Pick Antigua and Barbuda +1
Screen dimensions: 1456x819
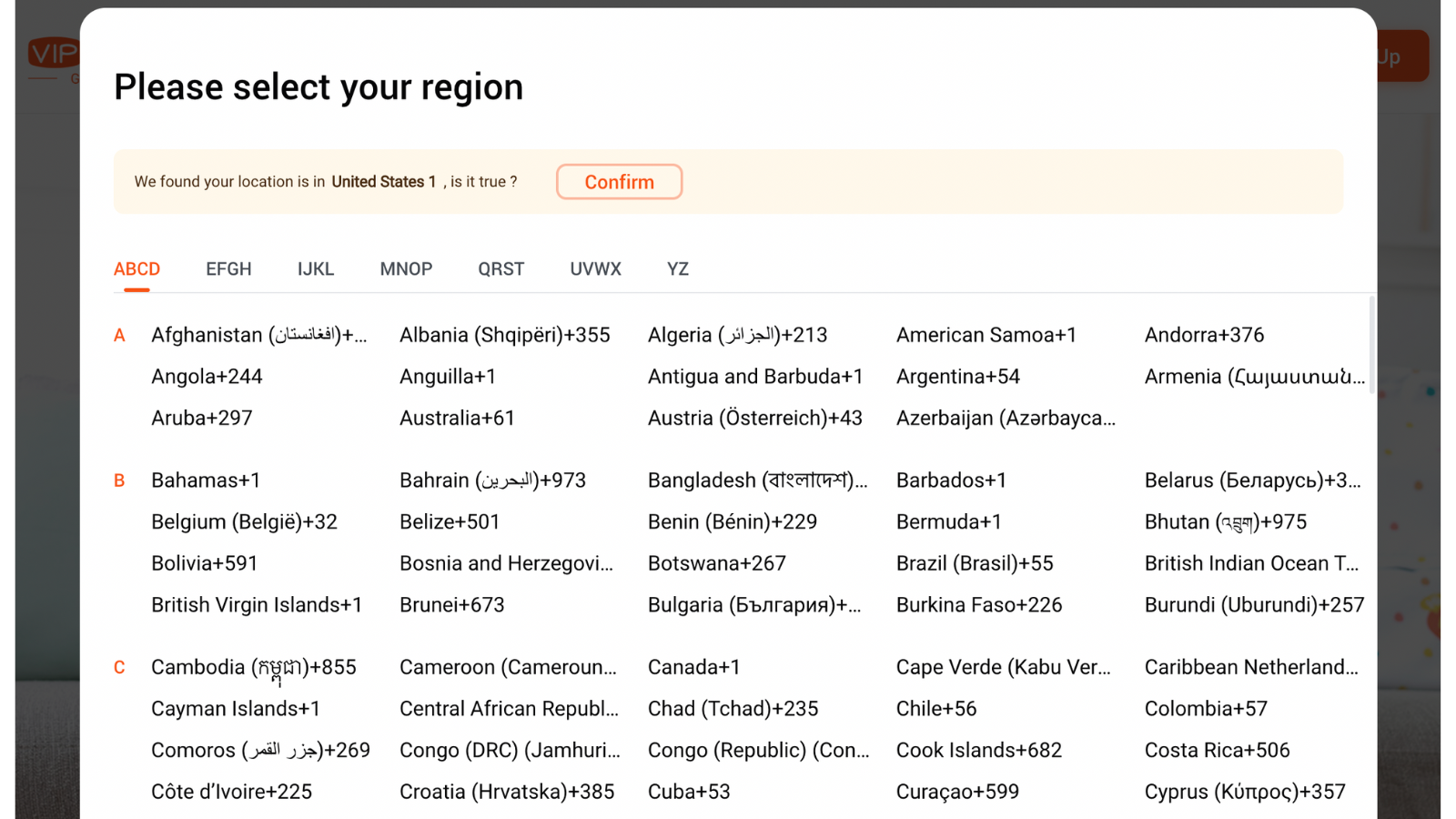(755, 377)
